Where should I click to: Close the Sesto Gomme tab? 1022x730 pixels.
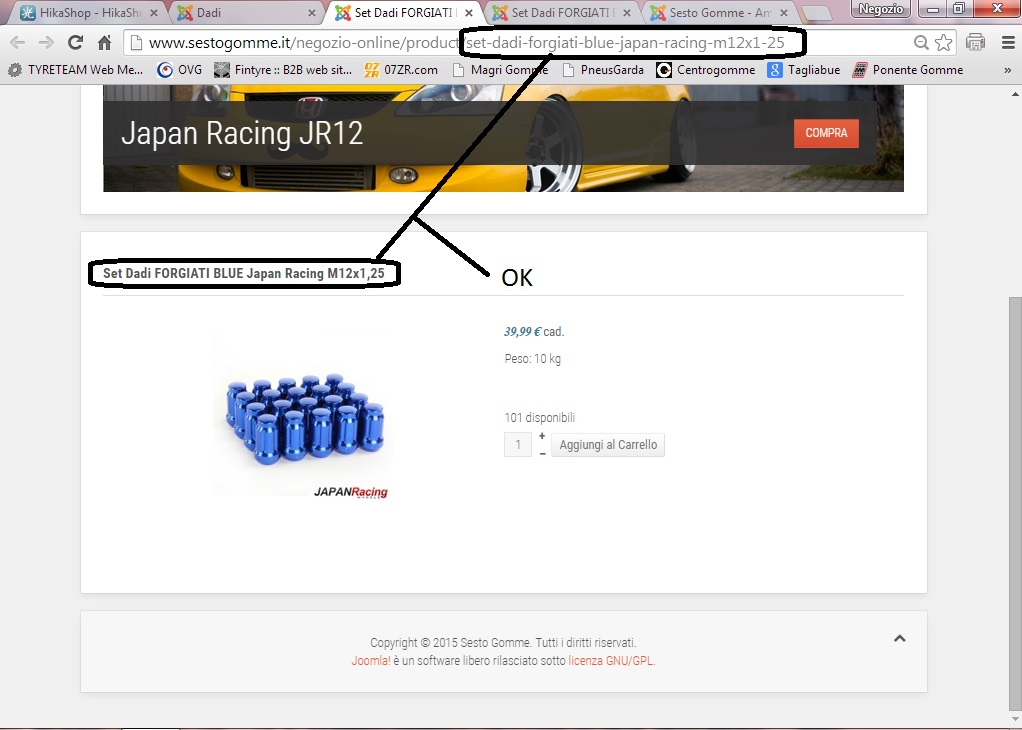coord(784,13)
